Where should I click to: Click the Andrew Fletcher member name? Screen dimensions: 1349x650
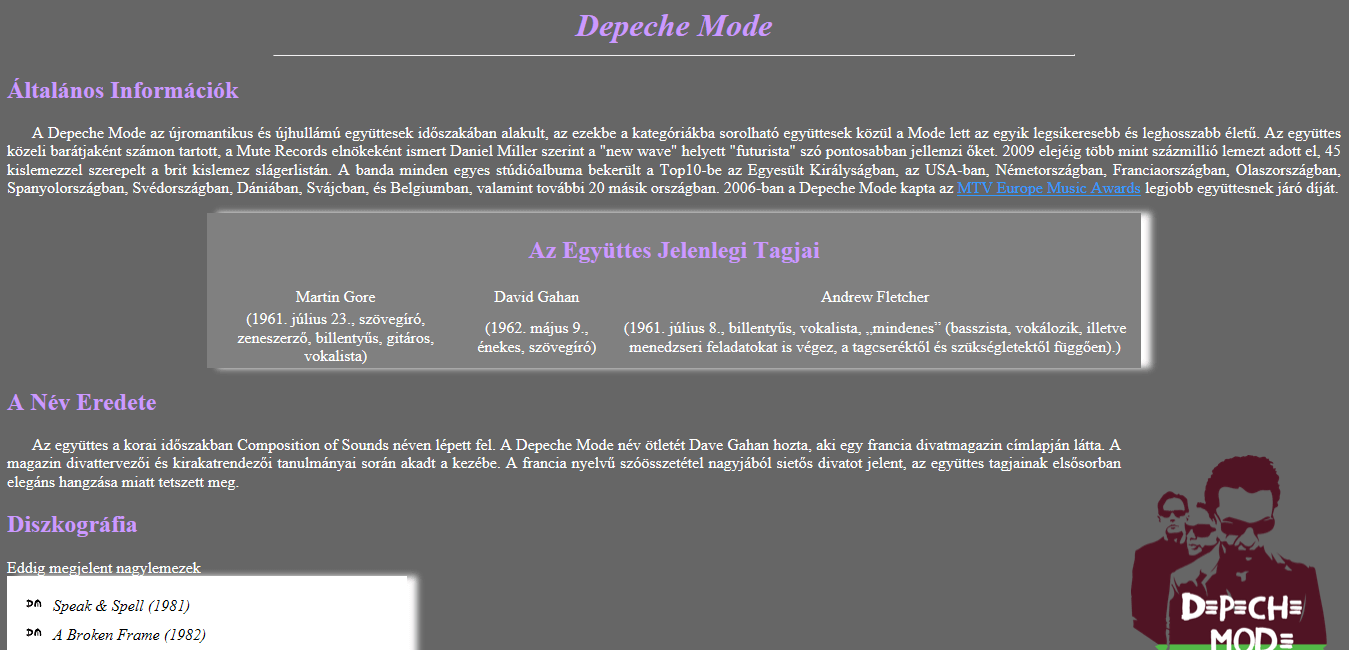click(875, 297)
